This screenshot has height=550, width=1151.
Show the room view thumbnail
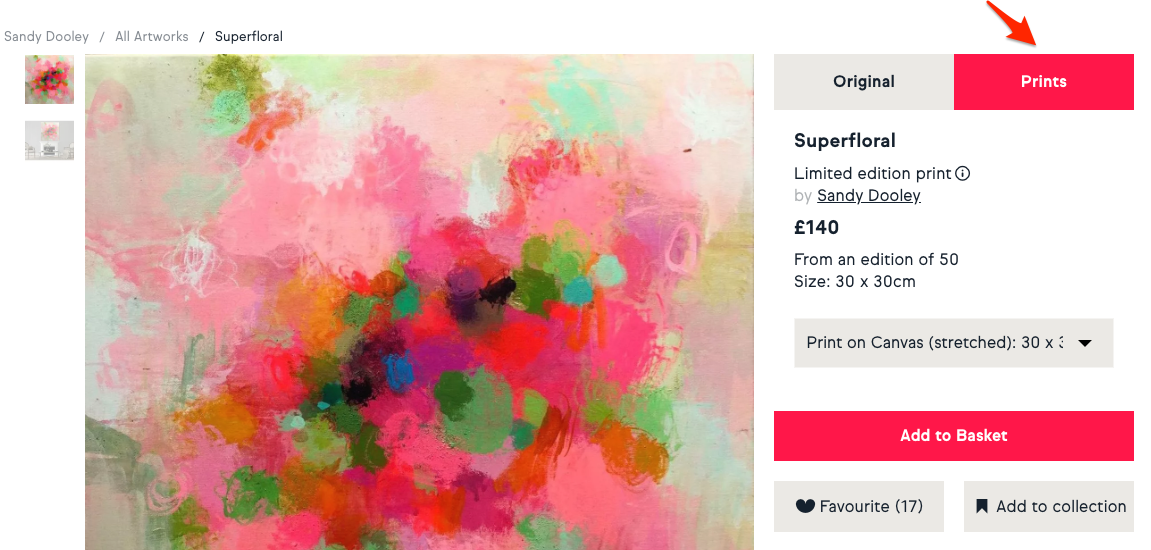[x=49, y=141]
